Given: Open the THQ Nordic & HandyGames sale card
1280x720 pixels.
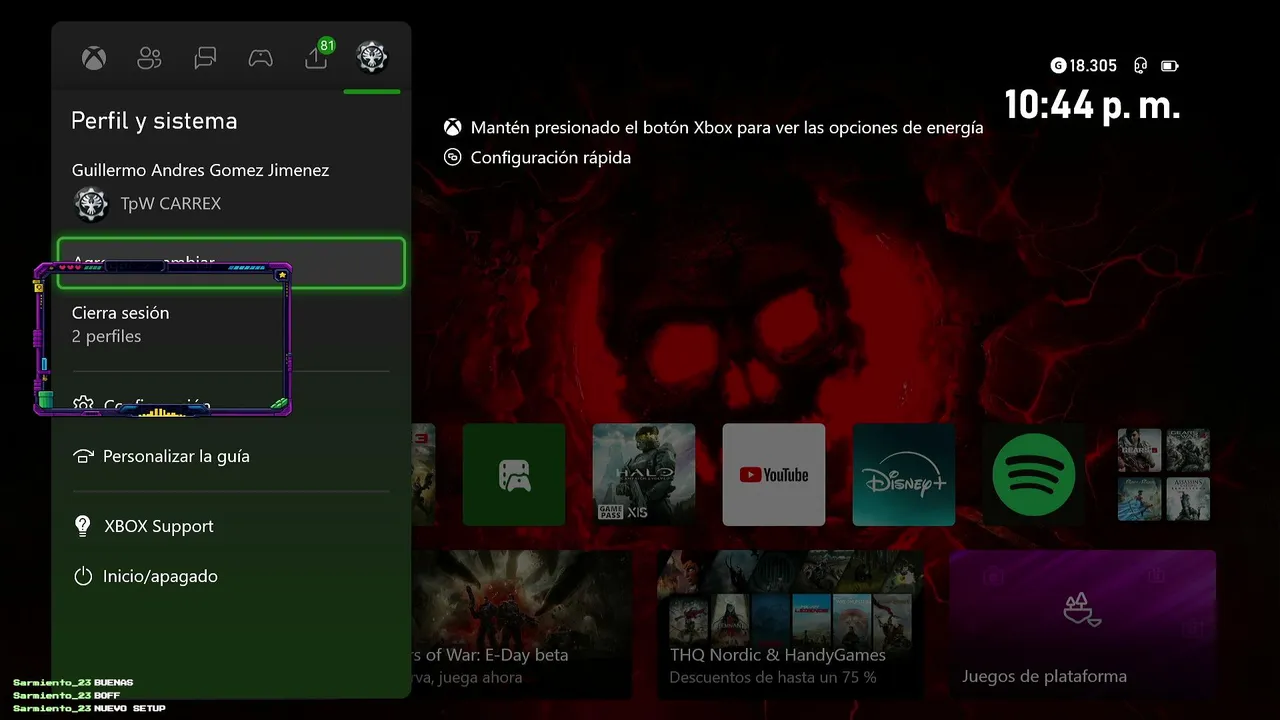Looking at the screenshot, I should (x=791, y=624).
